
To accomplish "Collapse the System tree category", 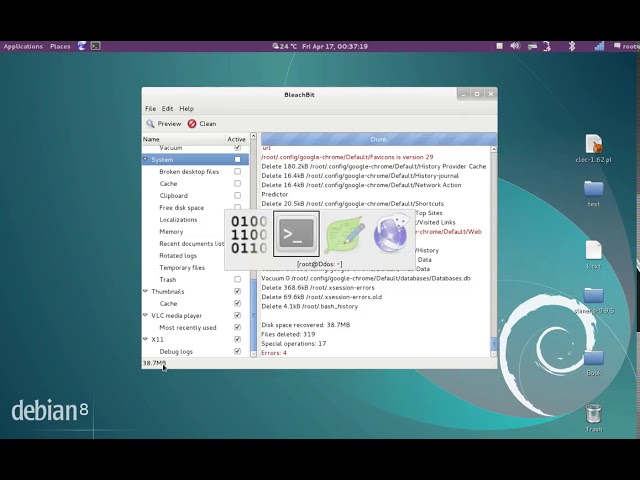I will (145, 159).
